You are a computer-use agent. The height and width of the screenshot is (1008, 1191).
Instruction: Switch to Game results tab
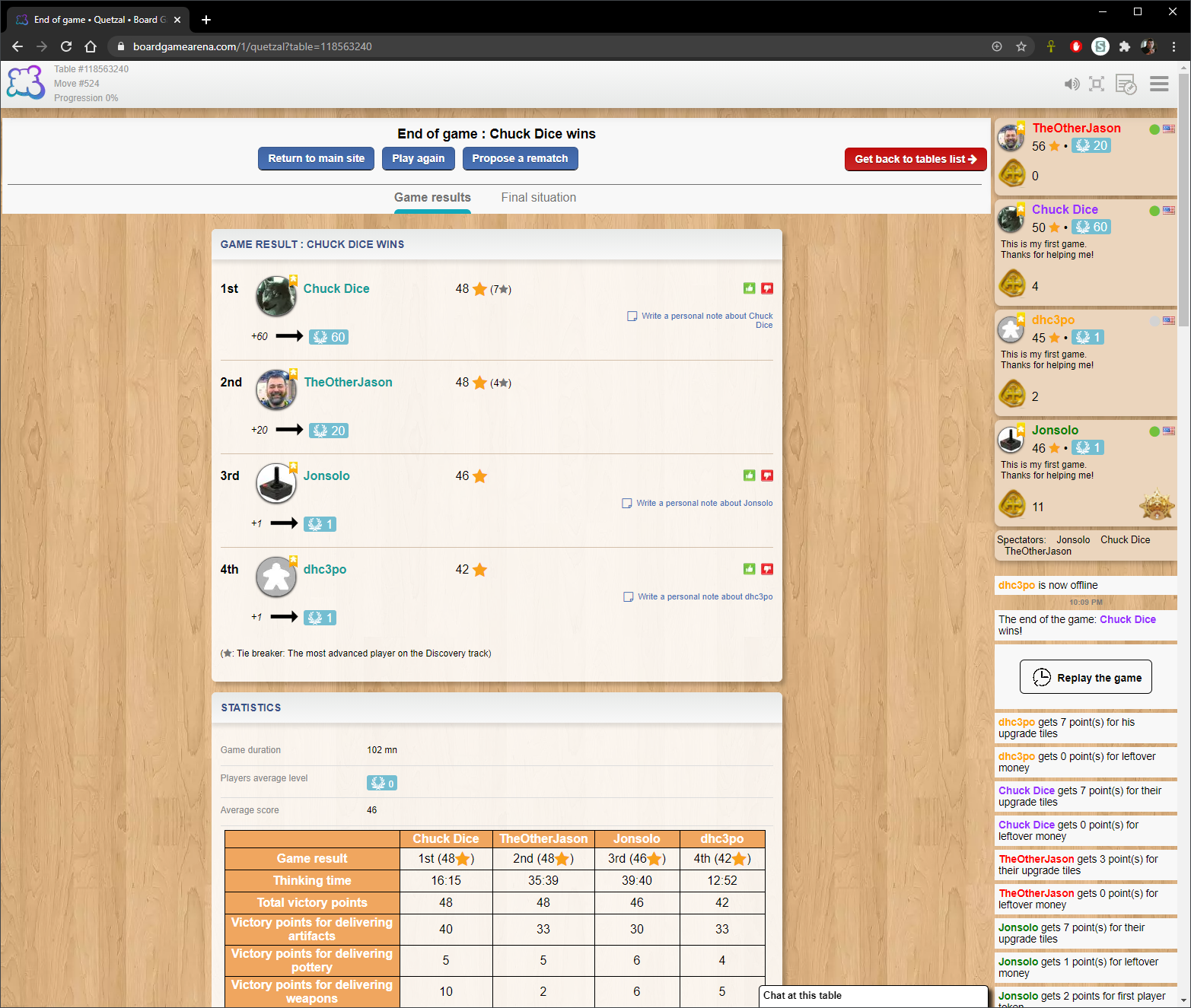point(432,198)
